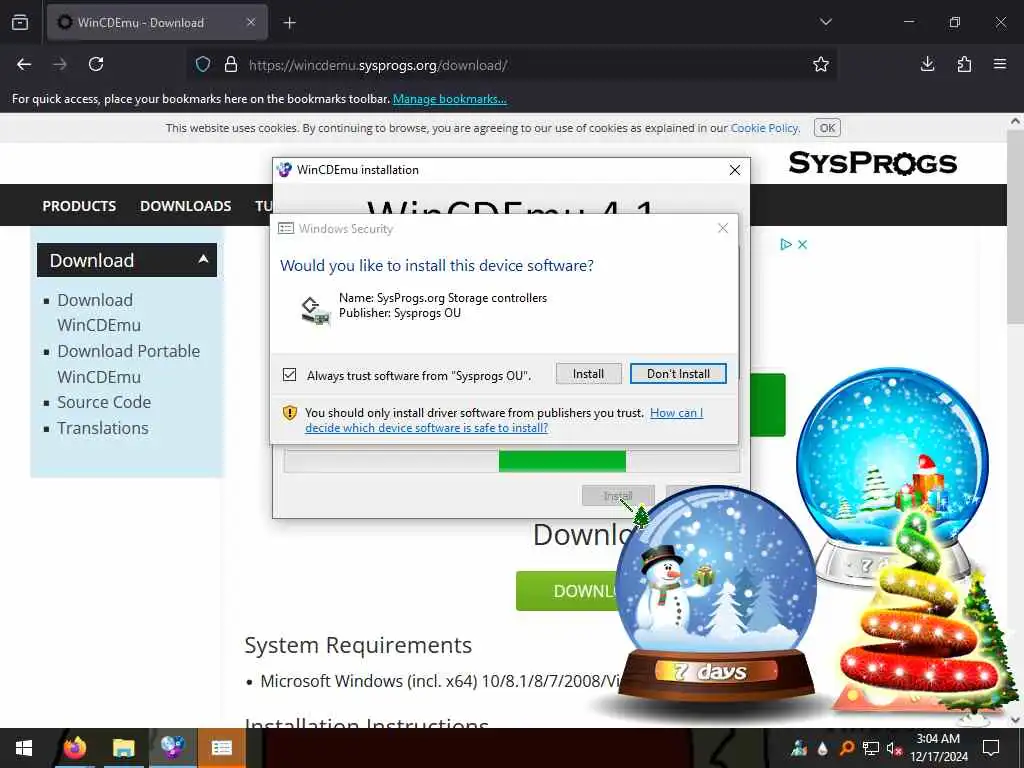Close the WinCDEmu - Download tab
The image size is (1024, 768).
point(251,22)
